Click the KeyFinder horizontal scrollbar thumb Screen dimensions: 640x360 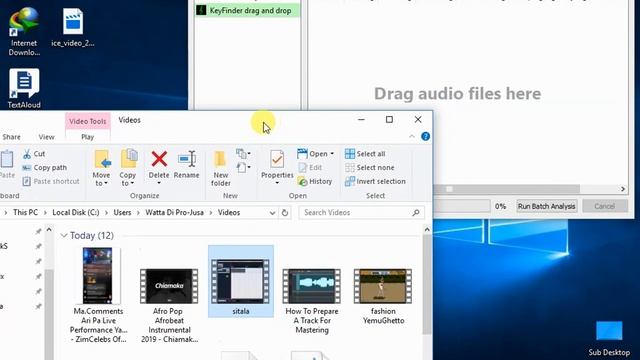coord(506,189)
